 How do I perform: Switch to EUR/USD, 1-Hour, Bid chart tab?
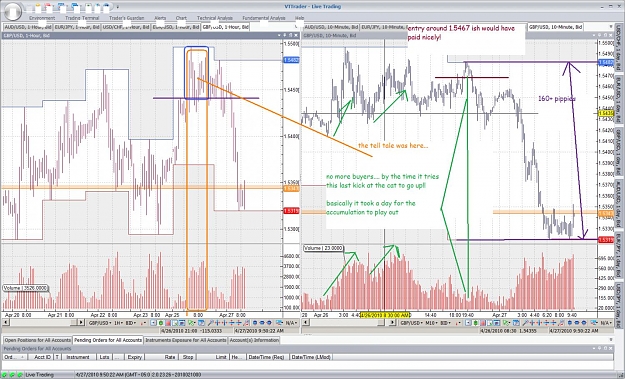coord(176,27)
